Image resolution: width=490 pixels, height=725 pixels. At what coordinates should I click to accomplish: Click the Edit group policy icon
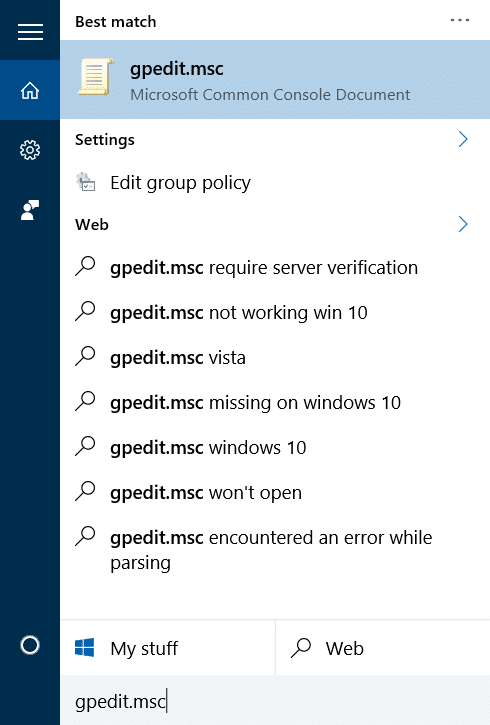[86, 182]
